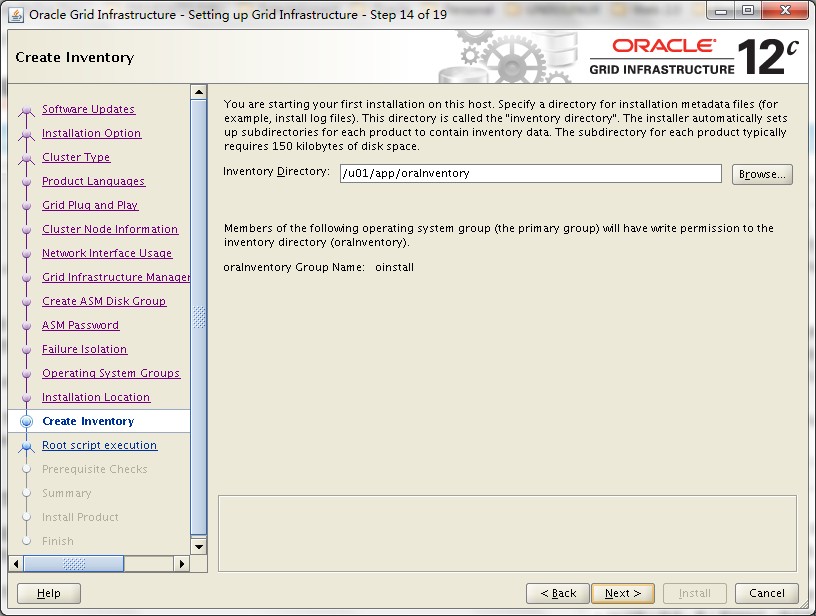Click the horizontal scrollbar thumb of step list
Screen dimensions: 816x616
click(x=74, y=563)
